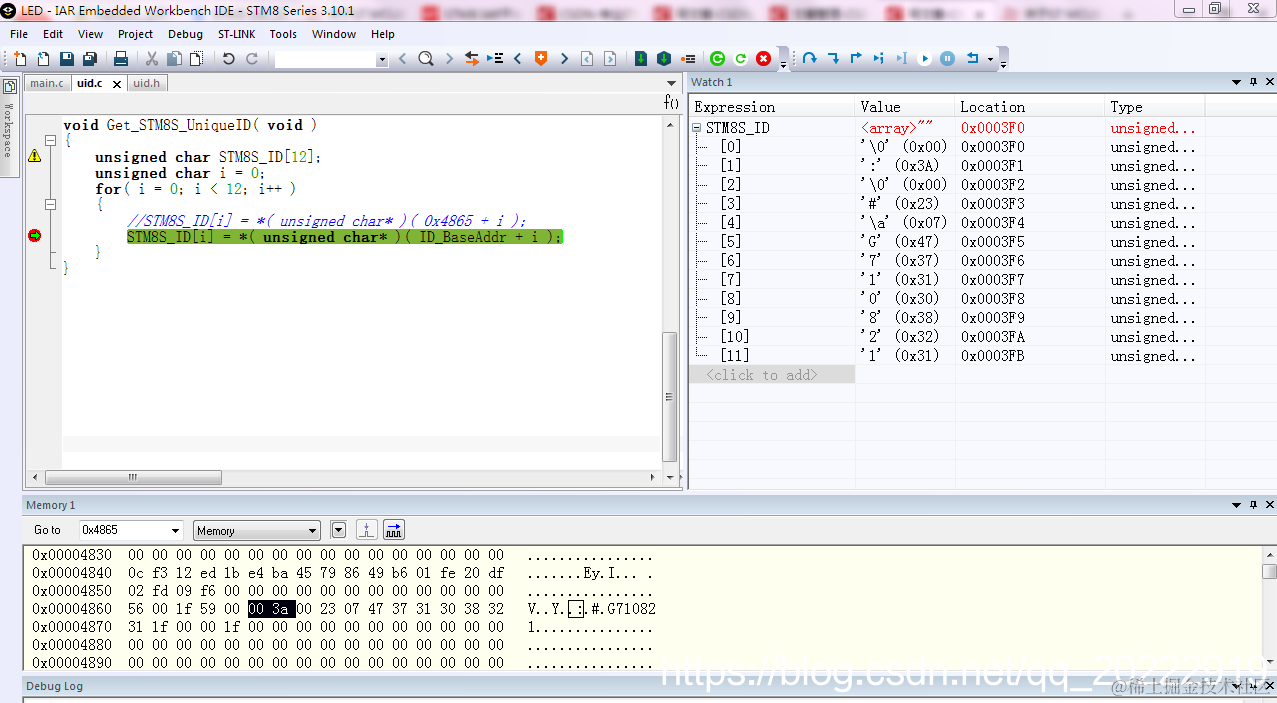Image resolution: width=1277 pixels, height=703 pixels.
Task: Open the File menu
Action: point(19,34)
